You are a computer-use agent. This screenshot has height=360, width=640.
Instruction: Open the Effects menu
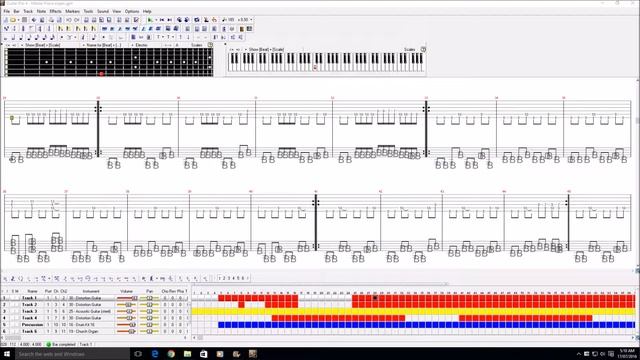[x=56, y=11]
